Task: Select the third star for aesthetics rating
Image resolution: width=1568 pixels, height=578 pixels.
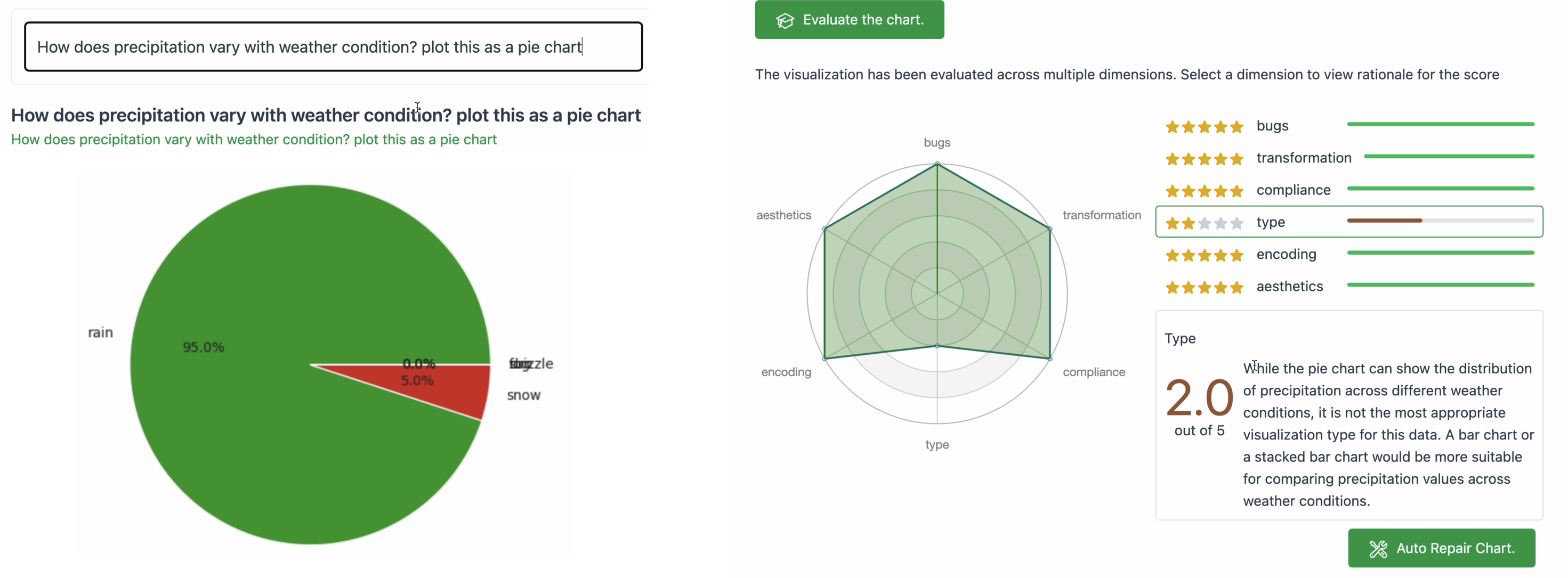Action: click(x=1204, y=287)
